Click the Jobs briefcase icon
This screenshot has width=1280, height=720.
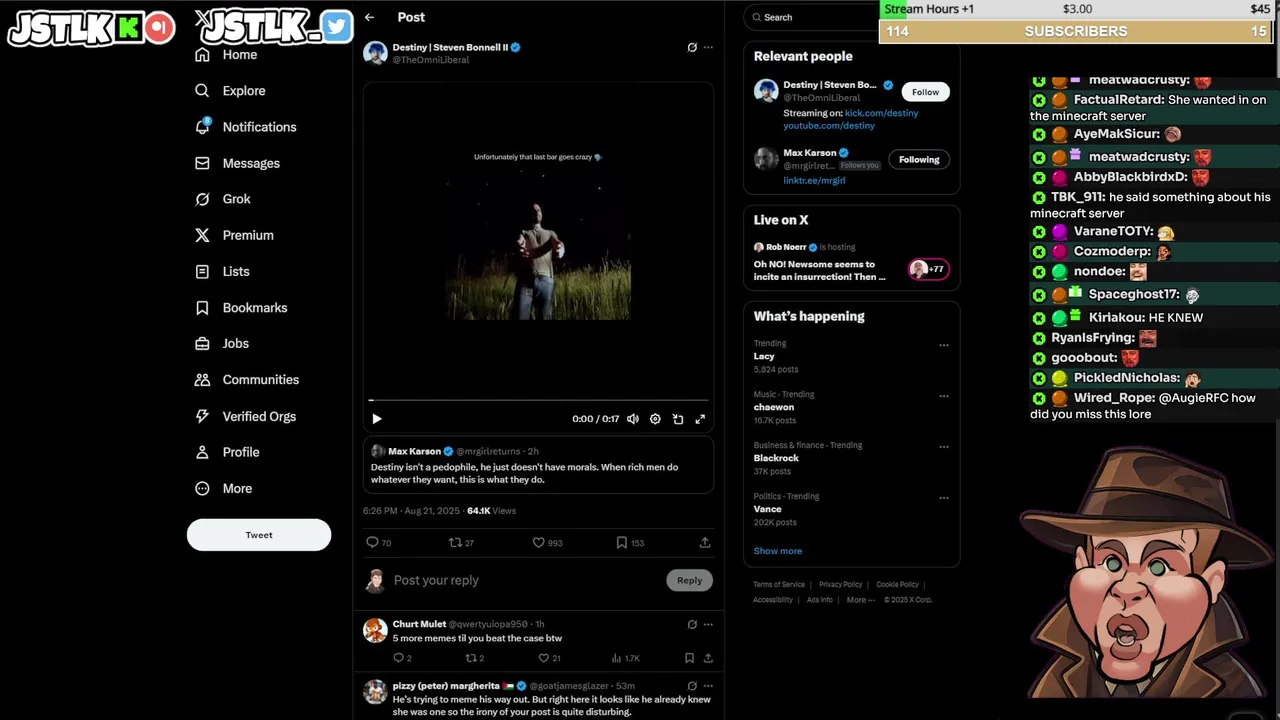(202, 343)
